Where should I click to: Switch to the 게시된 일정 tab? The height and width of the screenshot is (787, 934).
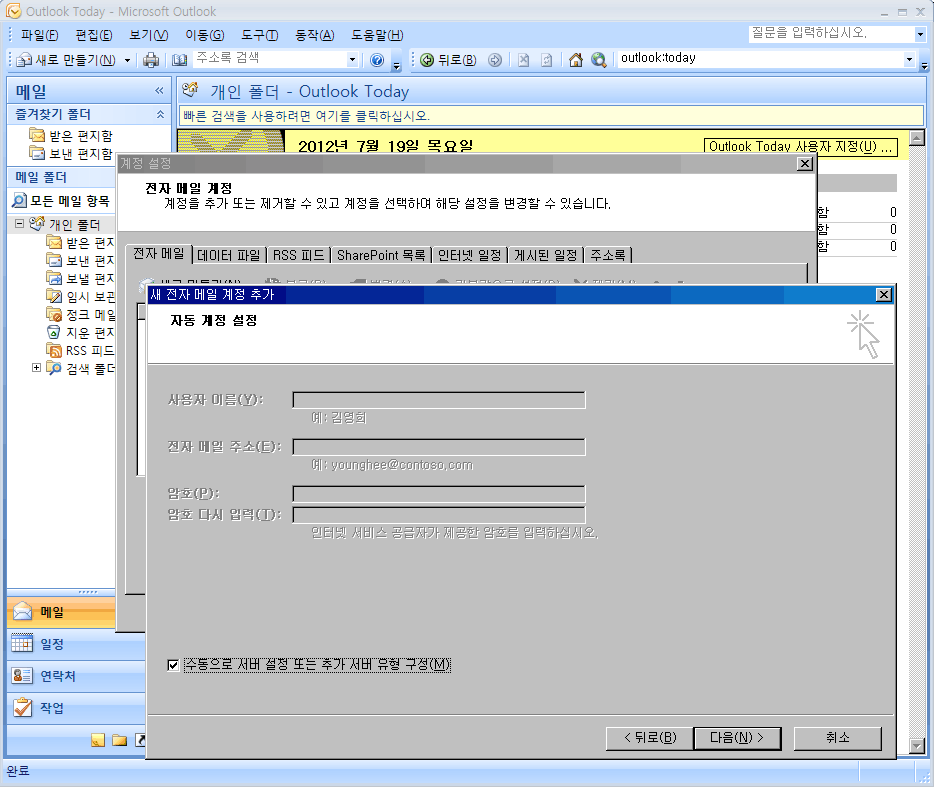546,255
